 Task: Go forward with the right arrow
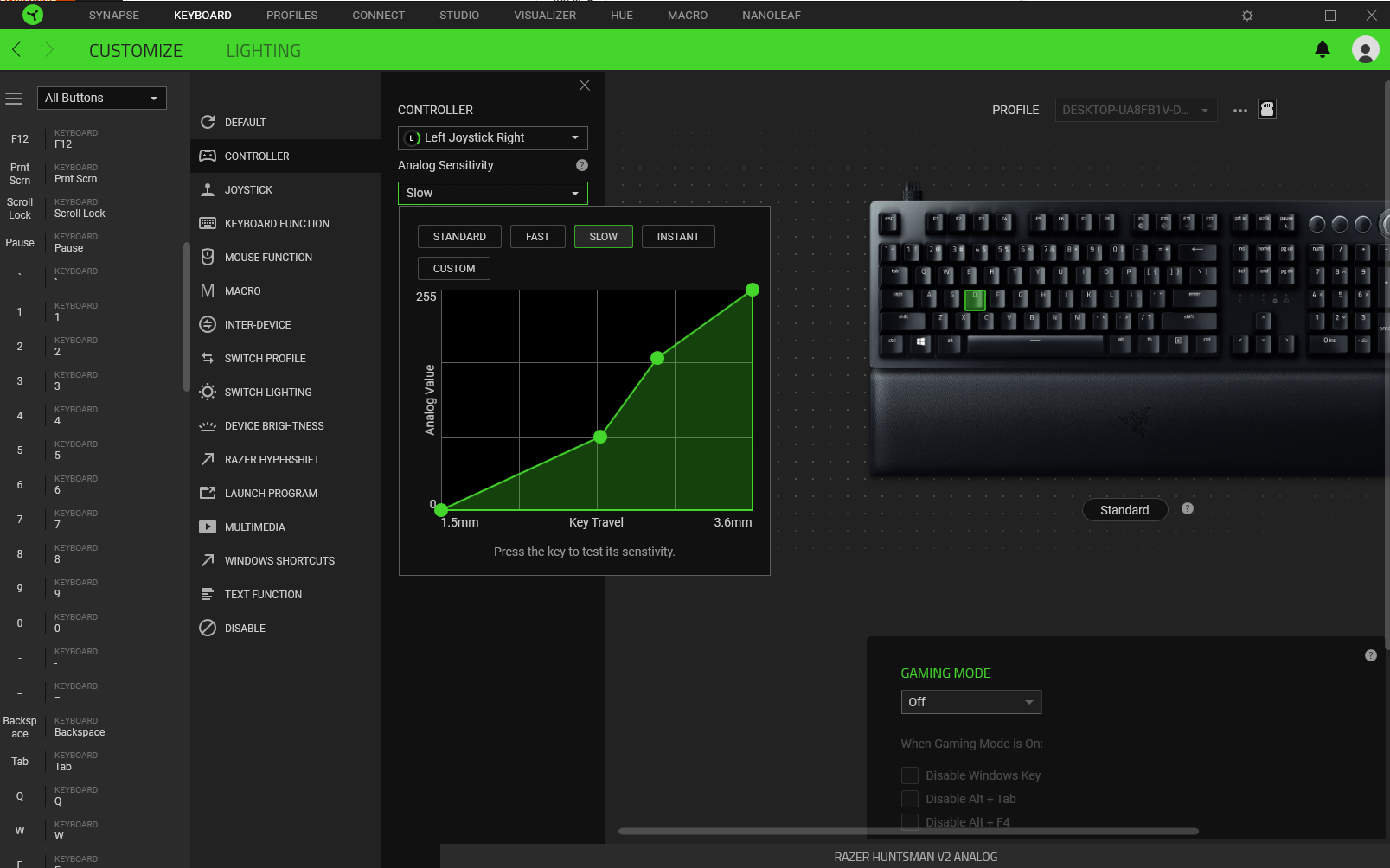coord(49,50)
